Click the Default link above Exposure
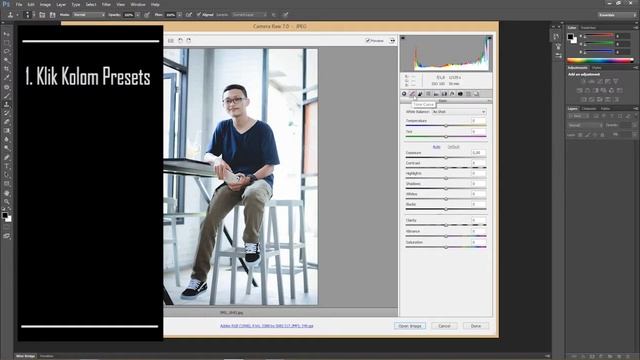The image size is (640, 360). click(453, 147)
